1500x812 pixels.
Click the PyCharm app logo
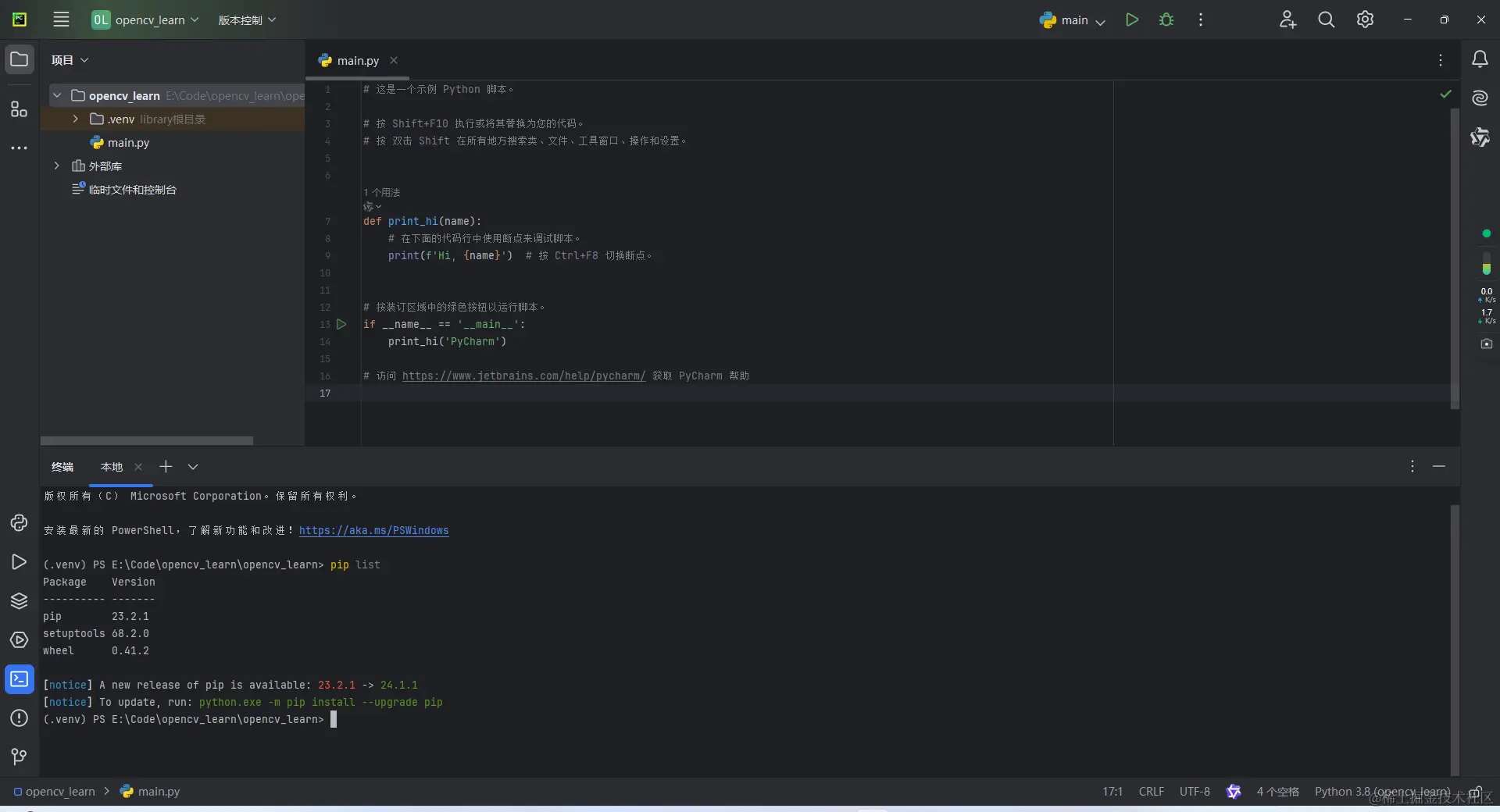(x=20, y=20)
